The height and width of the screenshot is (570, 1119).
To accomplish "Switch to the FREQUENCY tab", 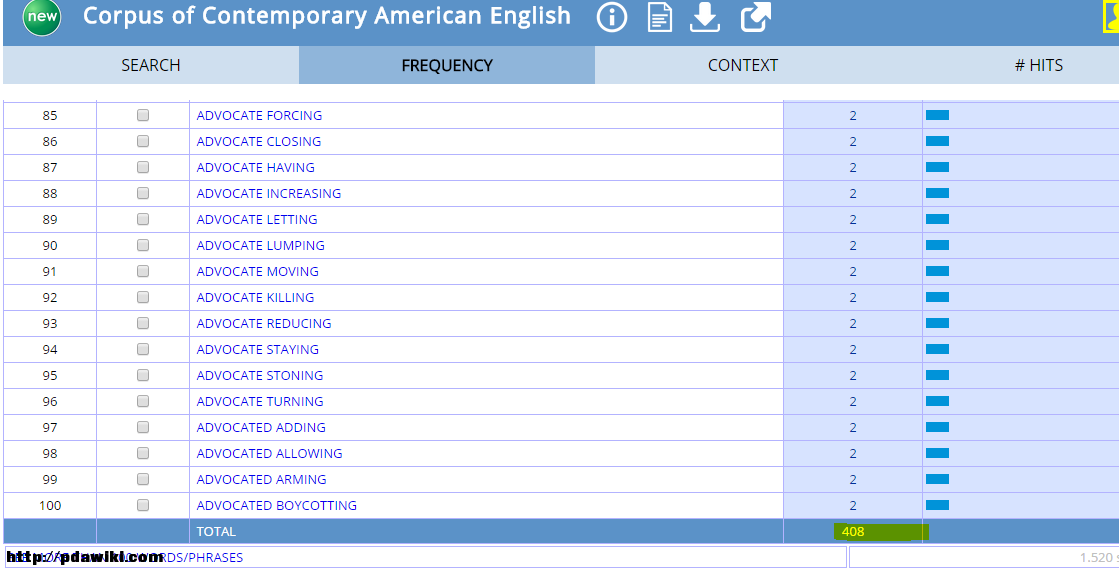I will (447, 66).
